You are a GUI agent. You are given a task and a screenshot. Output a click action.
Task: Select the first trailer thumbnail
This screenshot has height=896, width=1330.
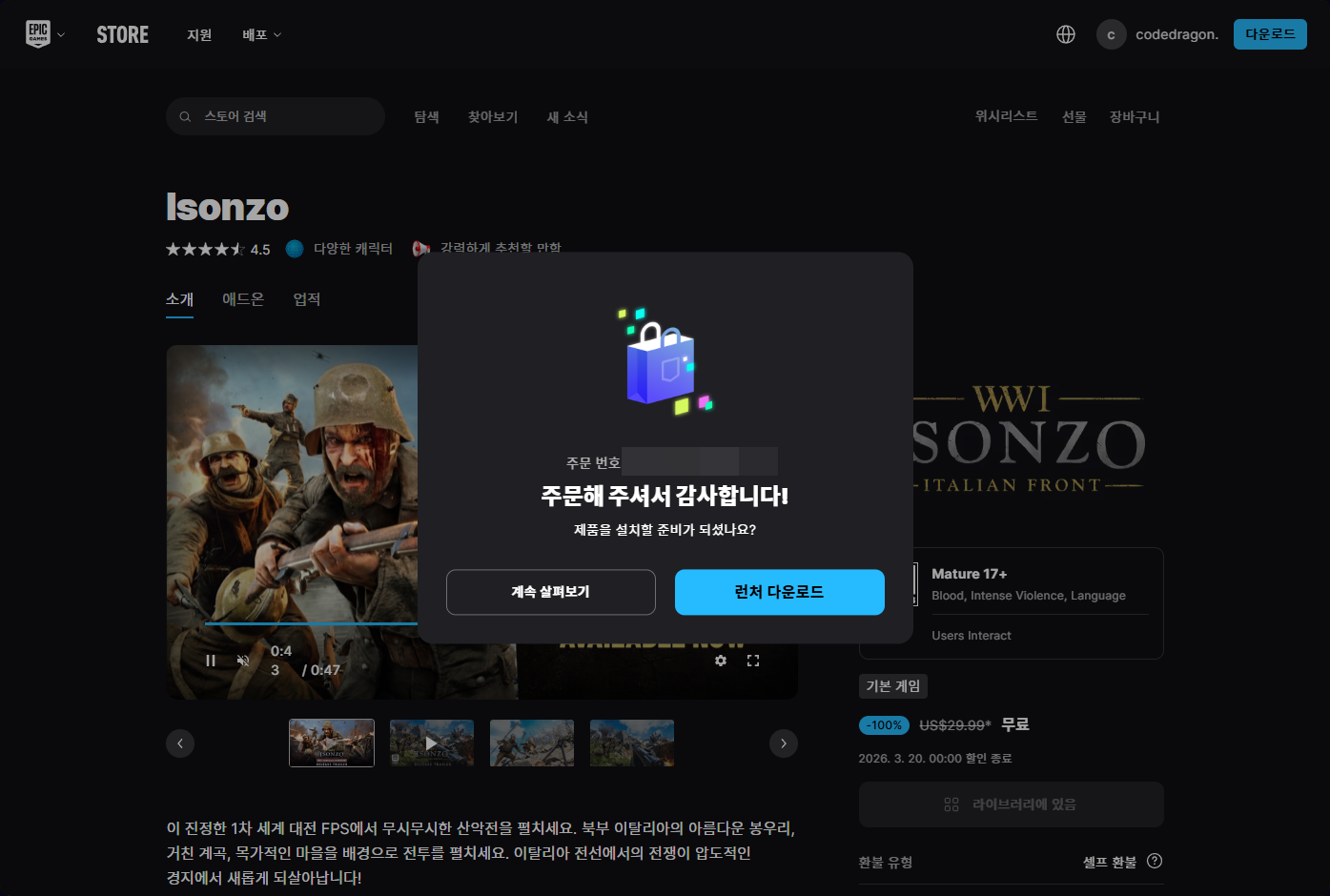(332, 743)
